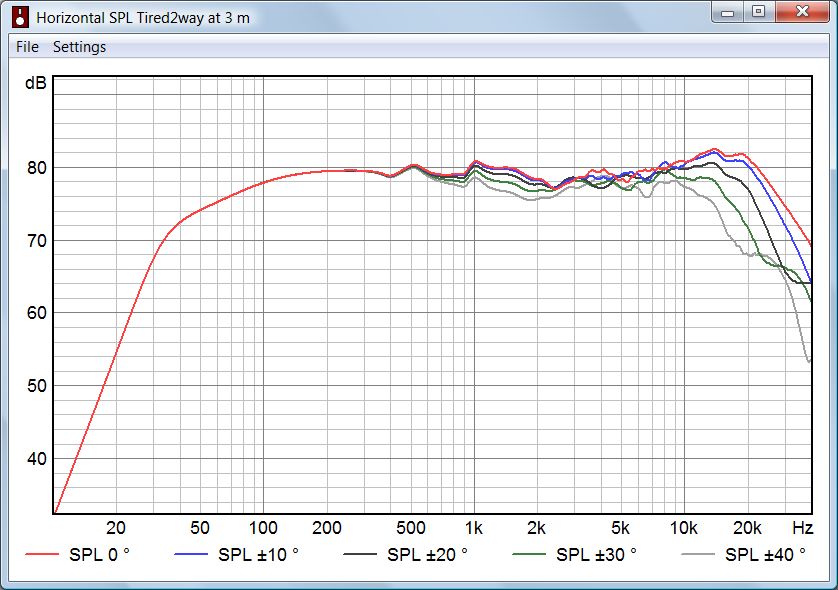Click the 20k label on frequency axis
This screenshot has height=590, width=838.
point(747,528)
